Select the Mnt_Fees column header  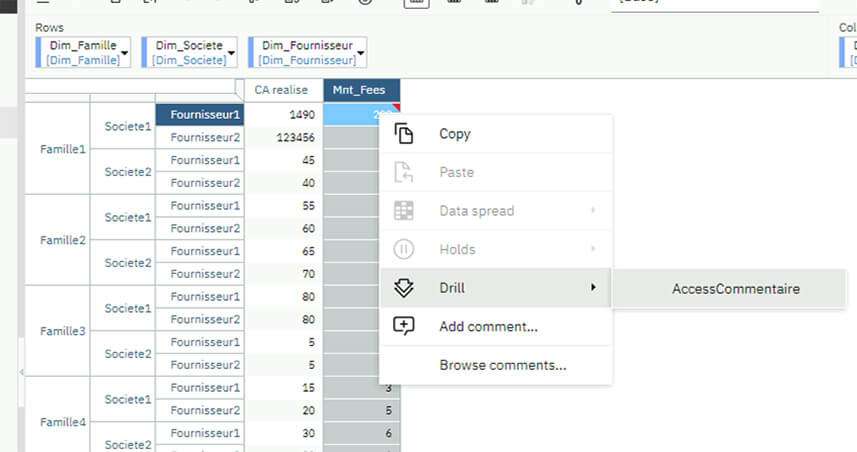tap(362, 90)
